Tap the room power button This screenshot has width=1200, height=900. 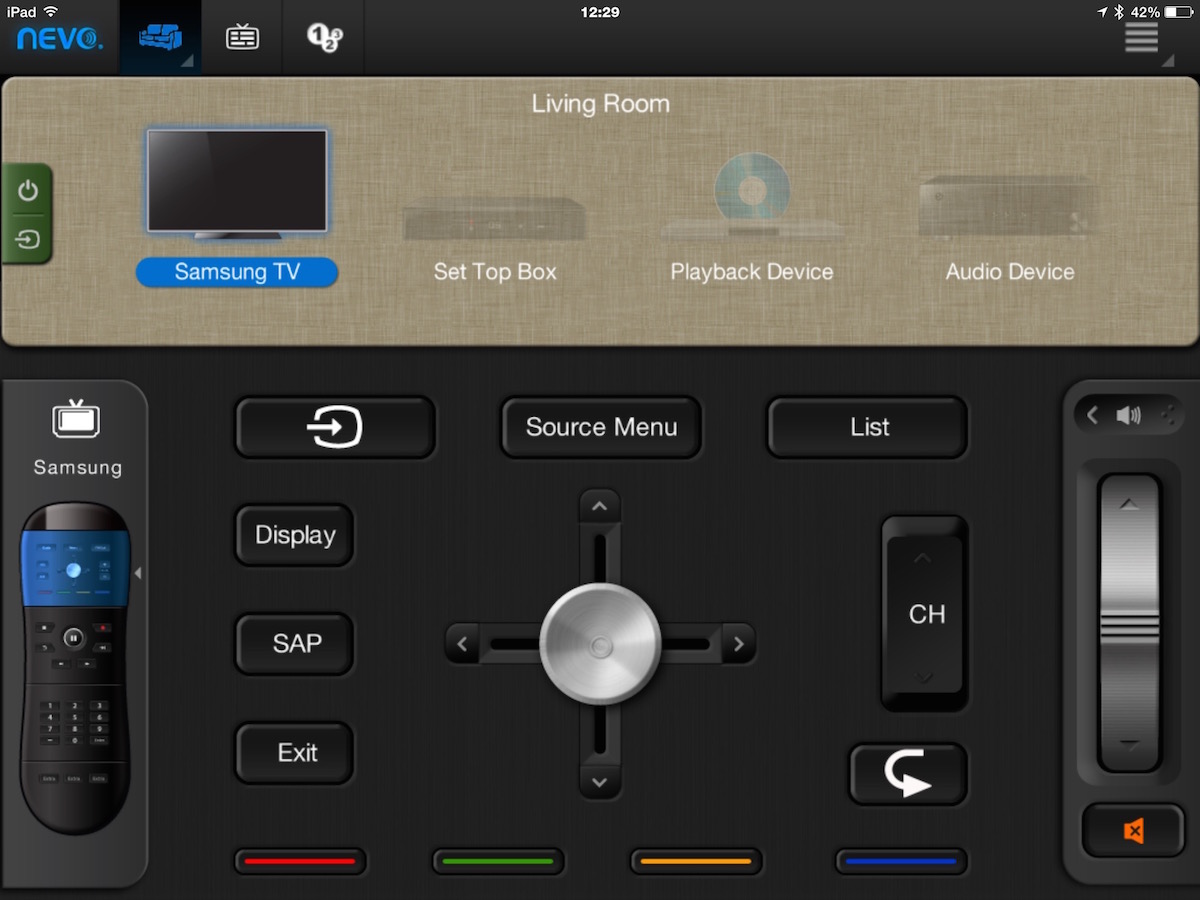click(x=27, y=191)
